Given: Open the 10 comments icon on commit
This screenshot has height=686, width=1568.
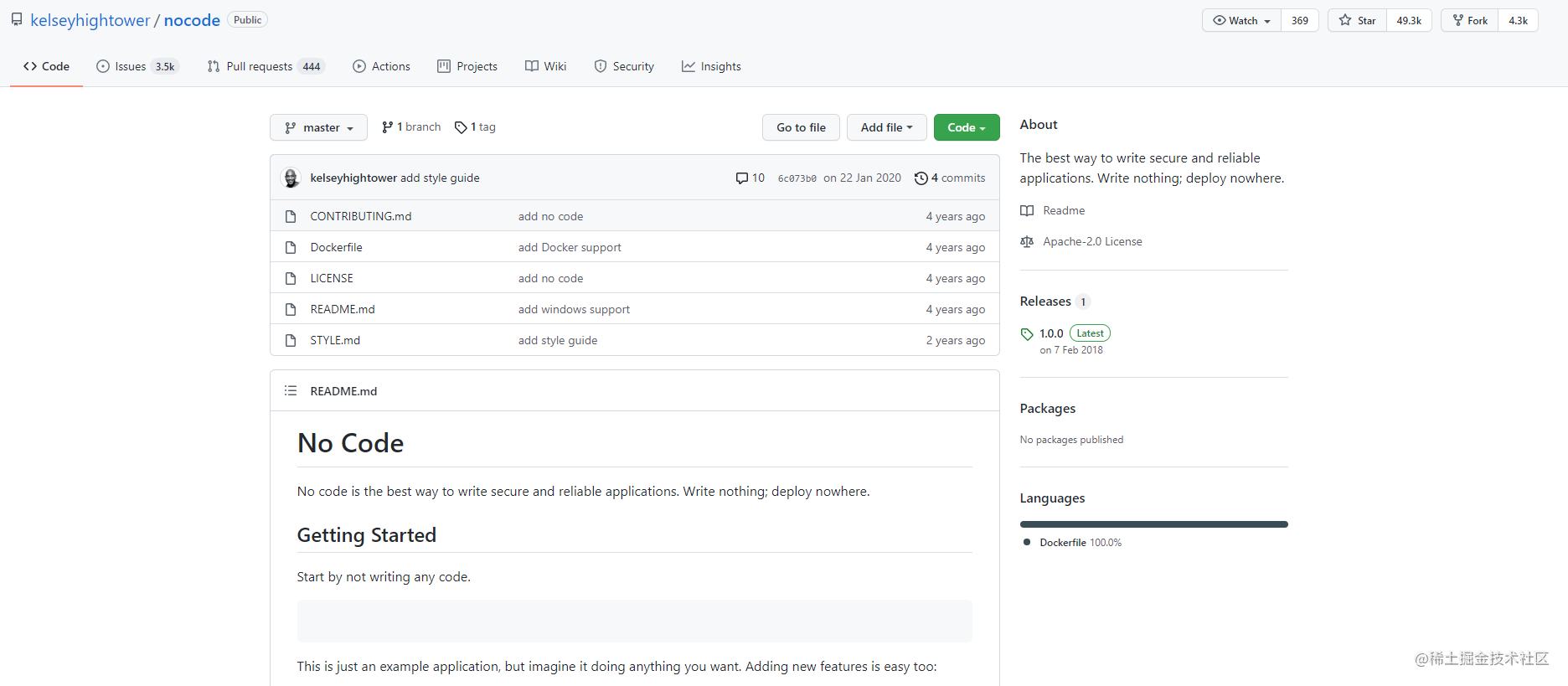Looking at the screenshot, I should click(x=750, y=178).
